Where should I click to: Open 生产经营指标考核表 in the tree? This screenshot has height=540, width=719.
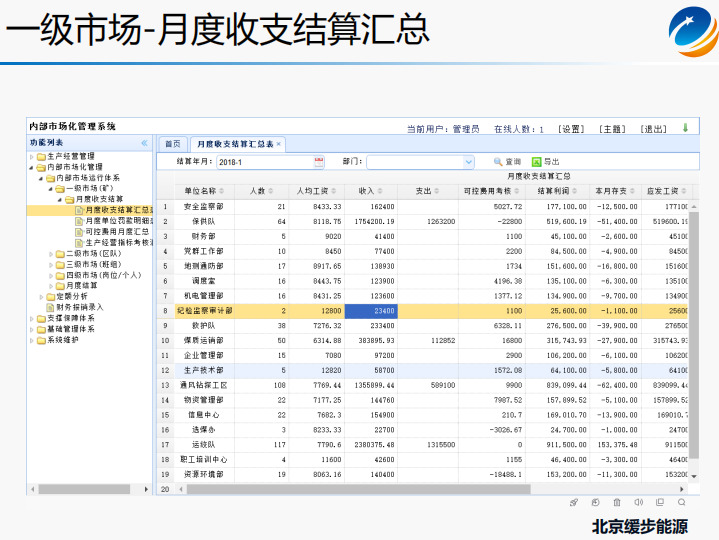point(119,242)
